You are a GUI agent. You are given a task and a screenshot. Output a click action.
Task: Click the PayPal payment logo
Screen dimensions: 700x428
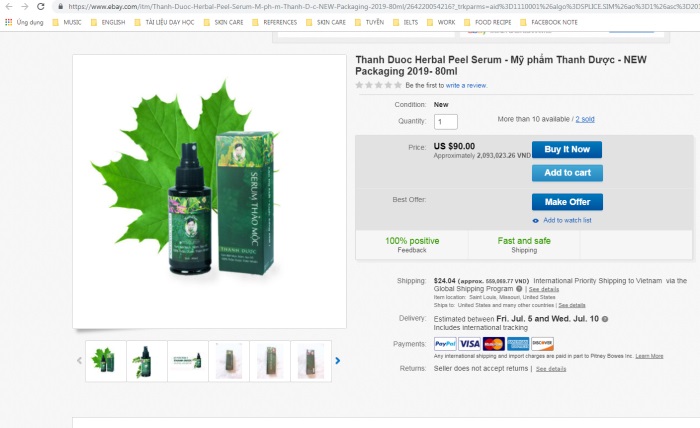tap(445, 344)
